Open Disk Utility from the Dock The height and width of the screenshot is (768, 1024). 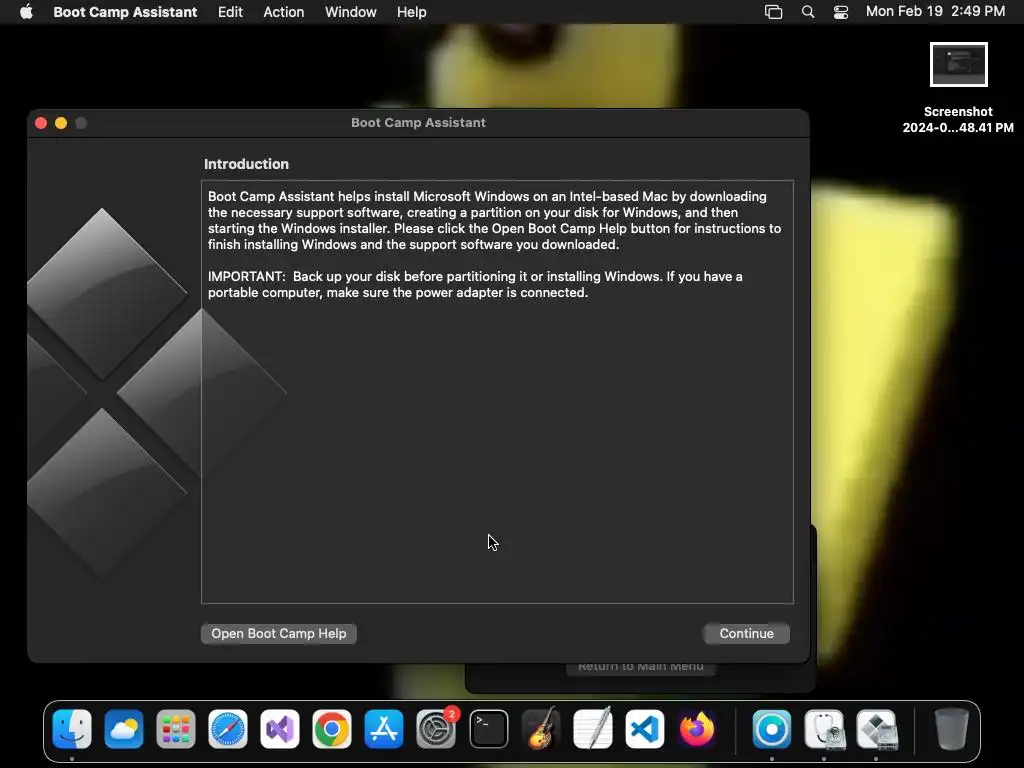pyautogui.click(x=824, y=729)
